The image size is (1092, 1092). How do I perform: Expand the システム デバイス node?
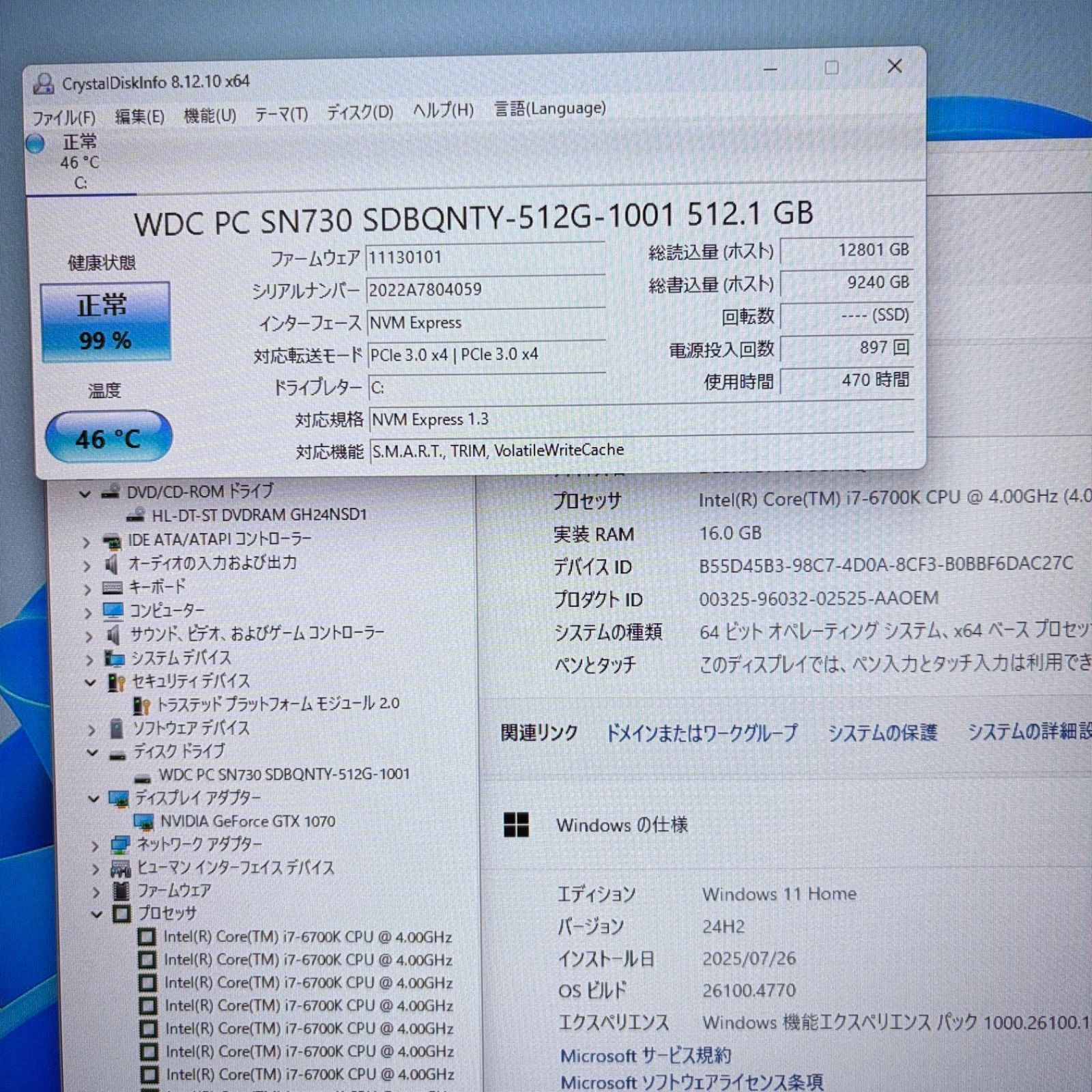[x=89, y=660]
